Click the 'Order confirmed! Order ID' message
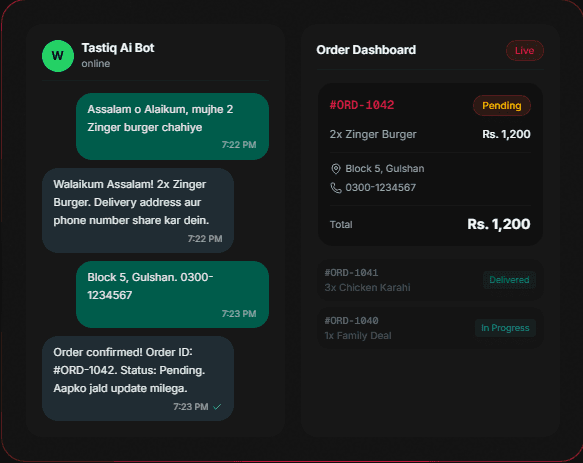The width and height of the screenshot is (583, 463). click(138, 379)
